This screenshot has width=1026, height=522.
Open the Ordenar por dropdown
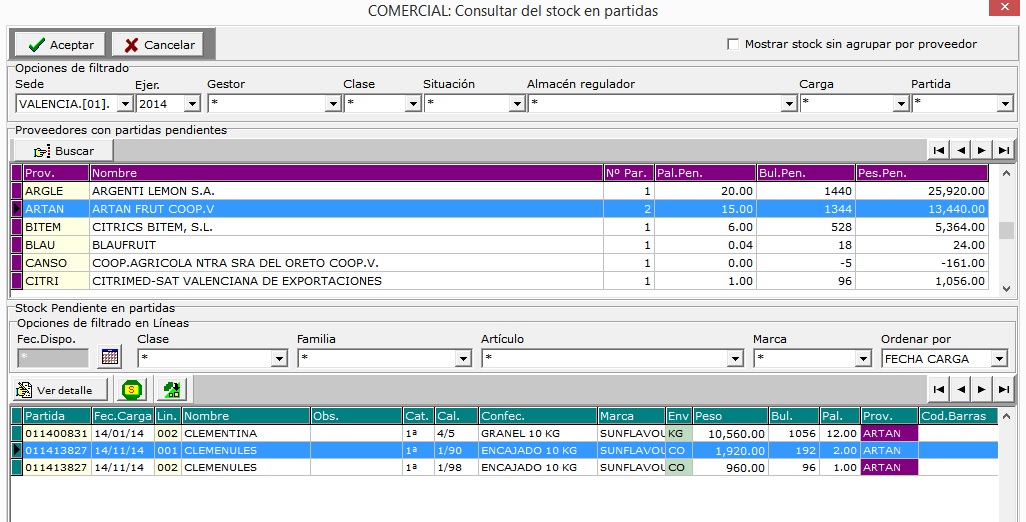(x=999, y=358)
